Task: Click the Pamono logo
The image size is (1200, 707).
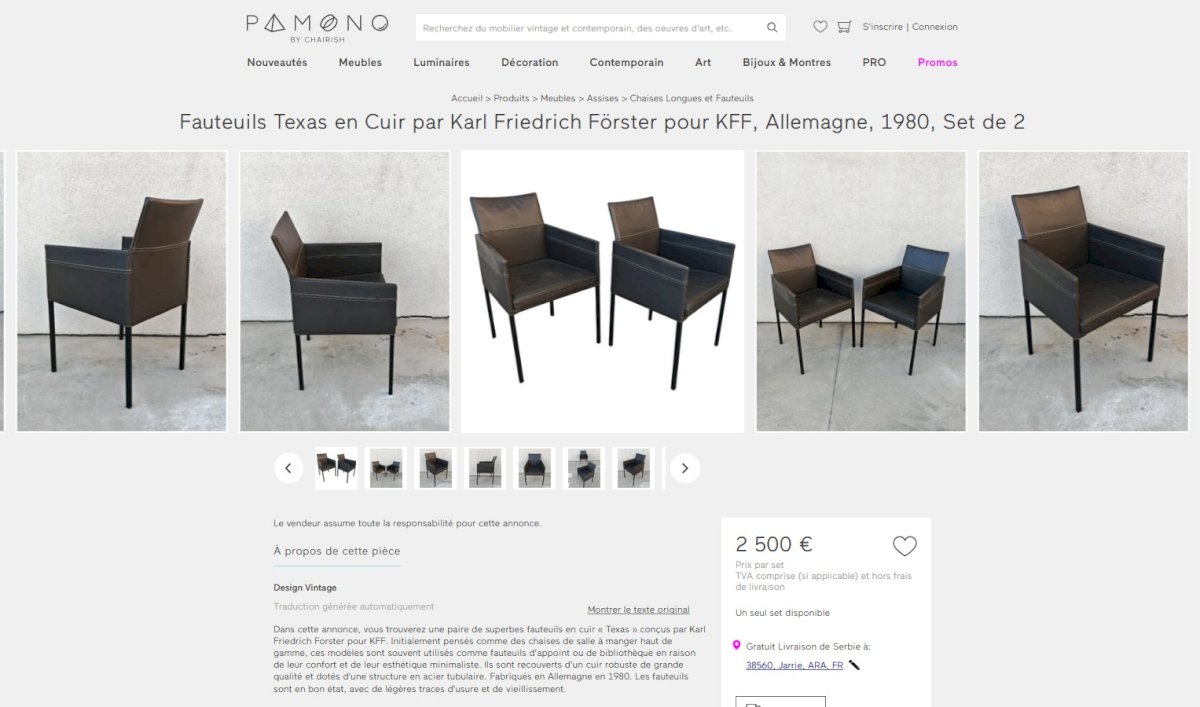Action: click(317, 27)
